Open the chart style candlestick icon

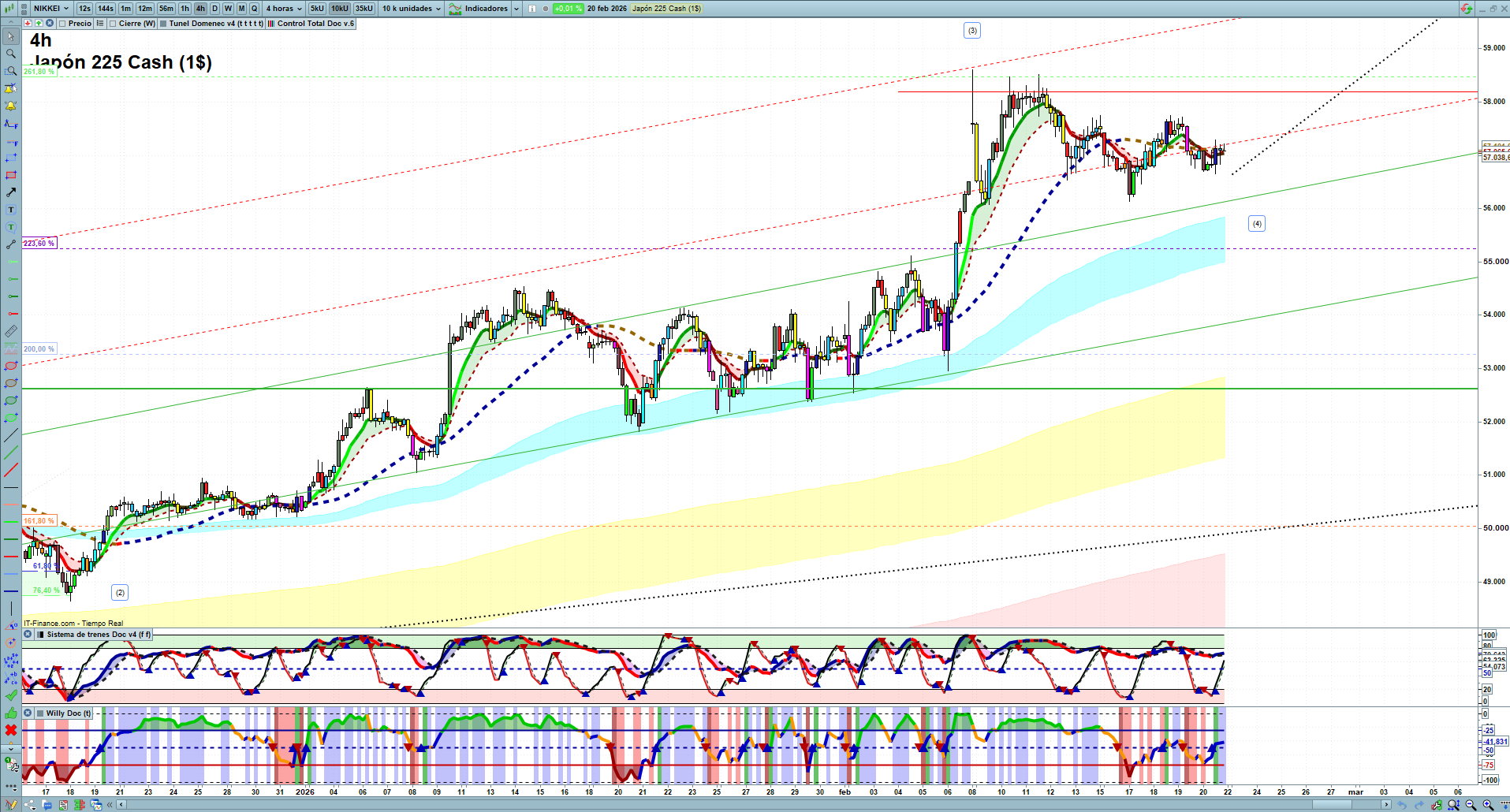point(9,9)
